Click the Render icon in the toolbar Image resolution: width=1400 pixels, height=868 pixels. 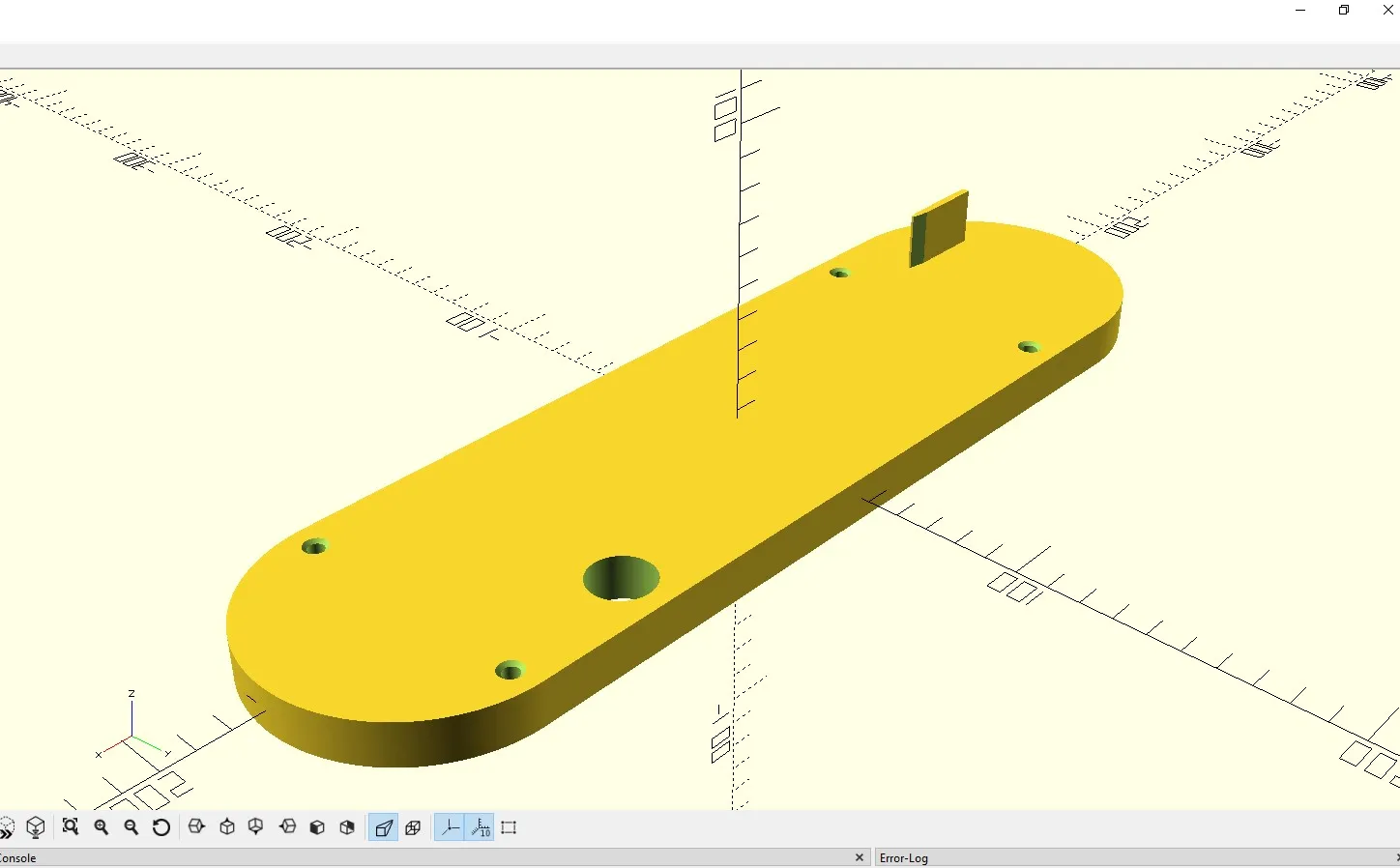tap(36, 827)
